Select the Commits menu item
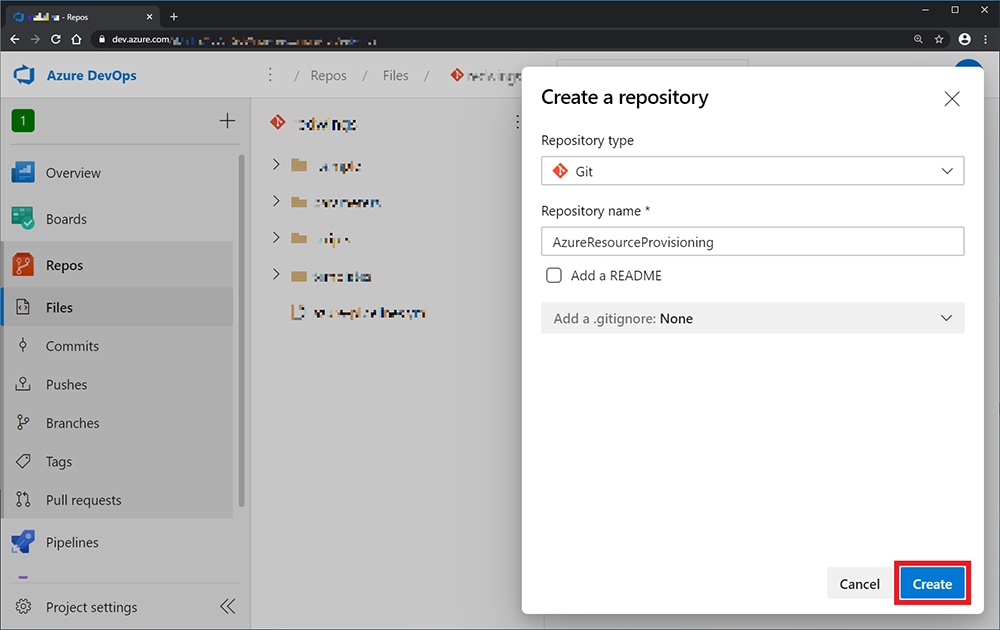This screenshot has width=1000, height=630. pos(72,346)
